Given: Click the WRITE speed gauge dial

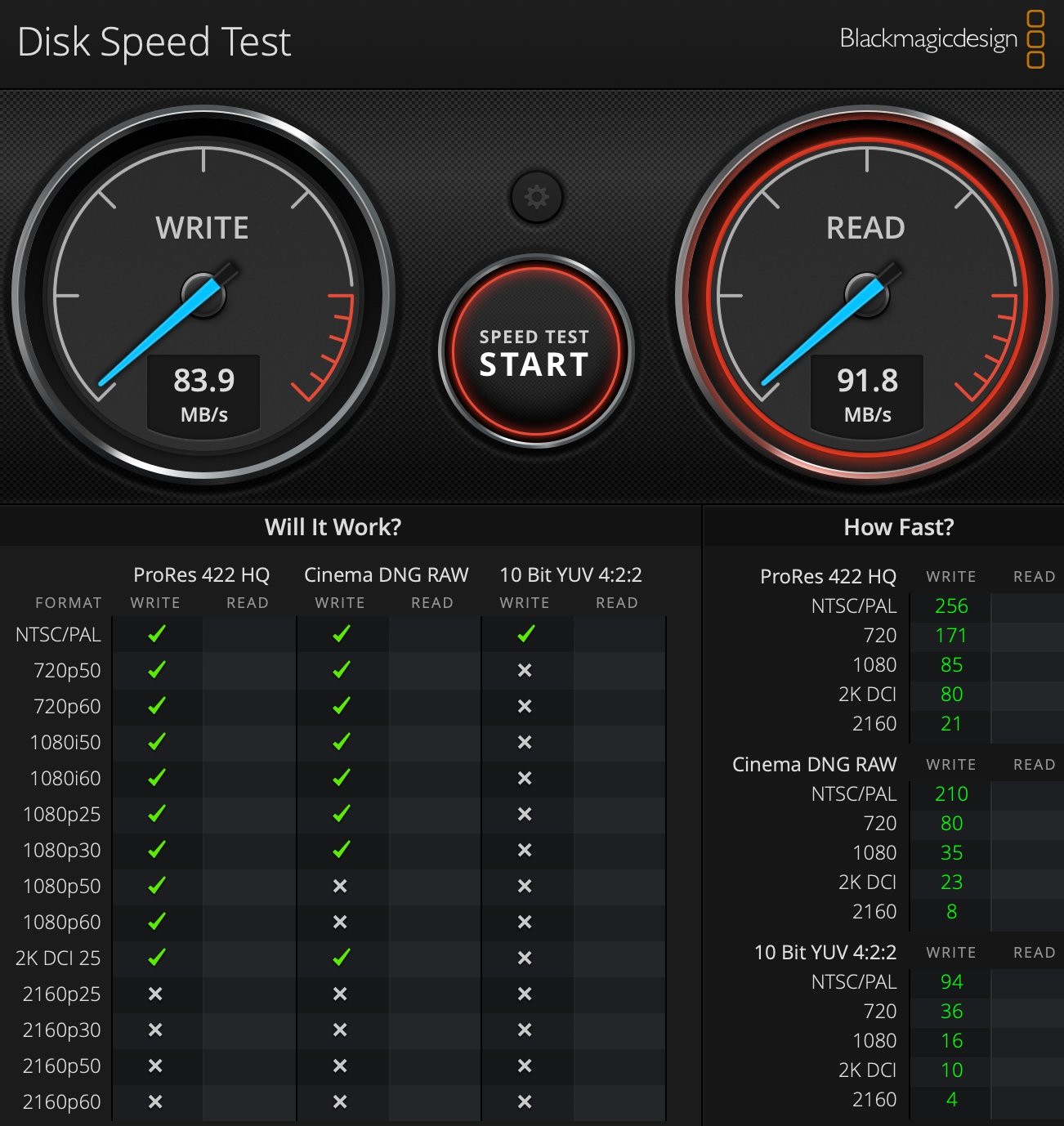Looking at the screenshot, I should 203,295.
